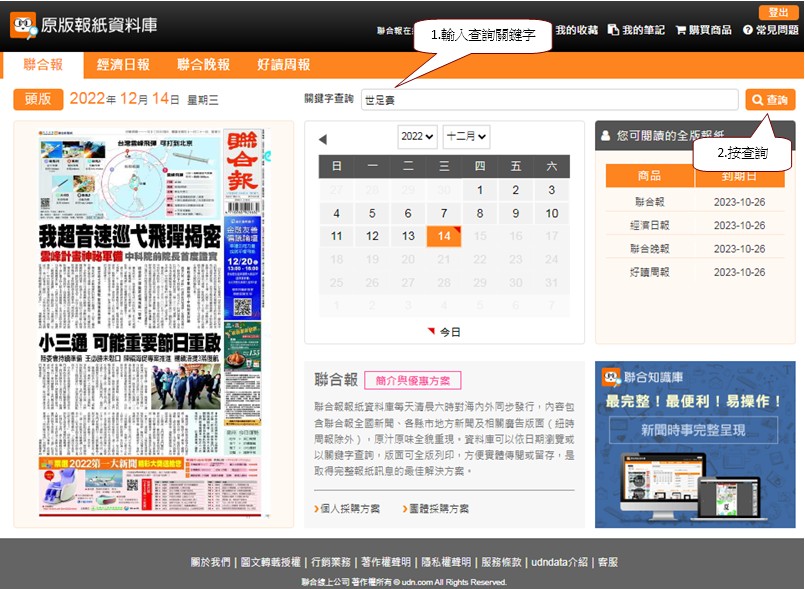The image size is (805, 589).
Task: Switch to the 聯合晚報 tab
Action: [x=204, y=64]
